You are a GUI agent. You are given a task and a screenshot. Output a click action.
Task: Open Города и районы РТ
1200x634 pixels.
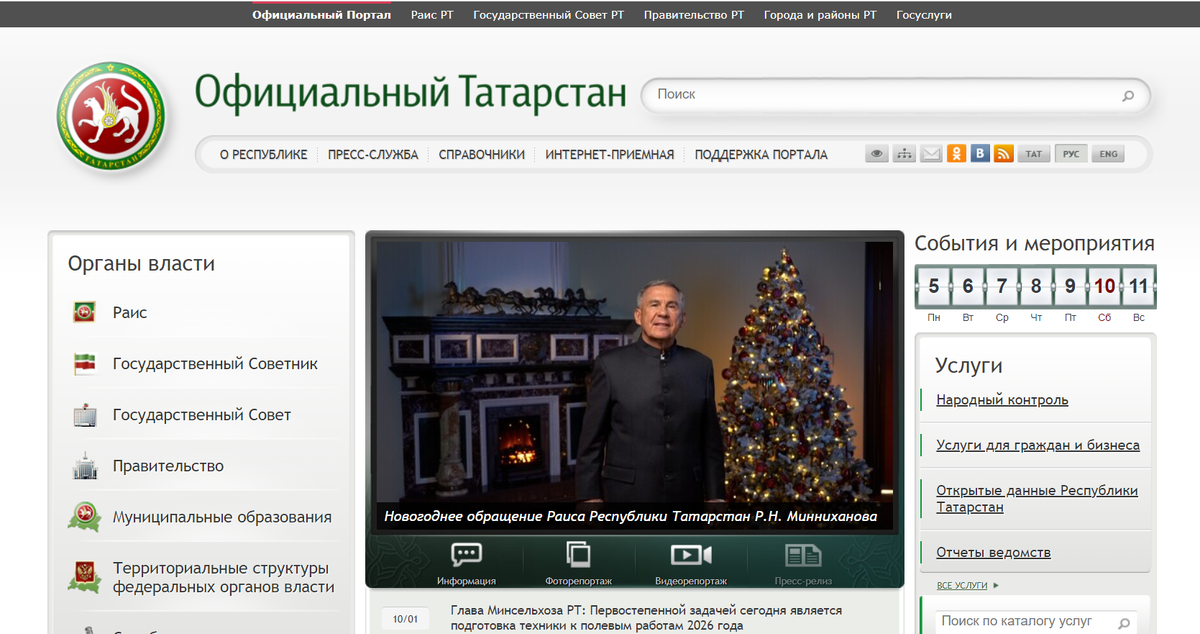820,15
